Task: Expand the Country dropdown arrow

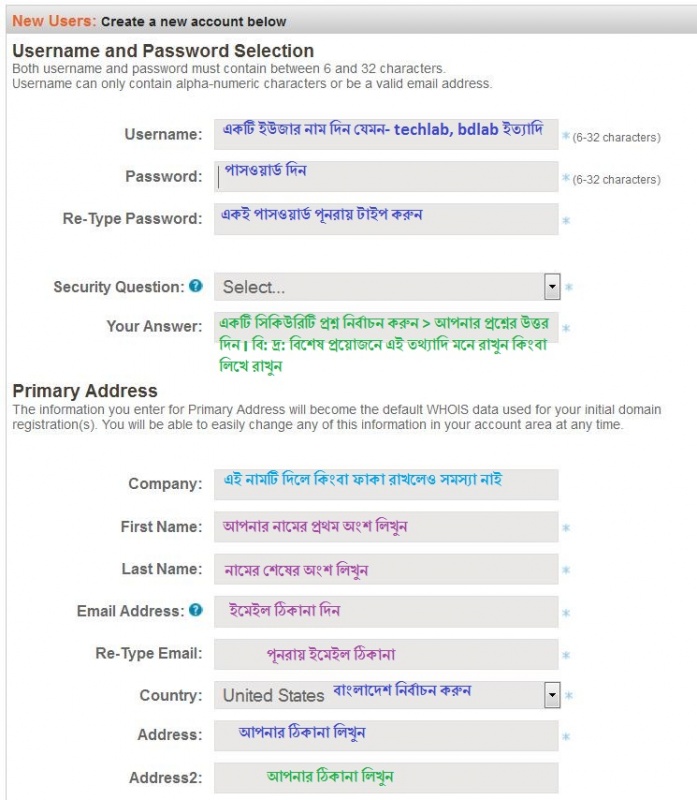Action: coord(552,695)
